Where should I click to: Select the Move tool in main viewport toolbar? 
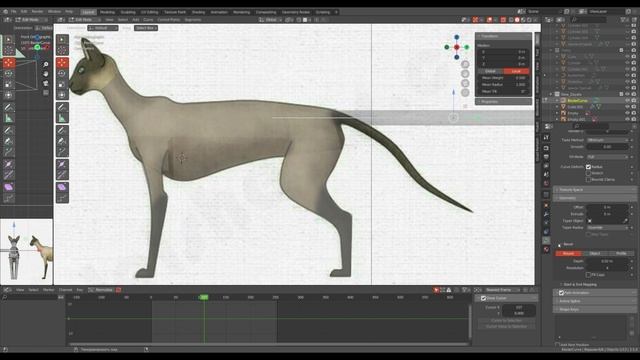coord(62,62)
